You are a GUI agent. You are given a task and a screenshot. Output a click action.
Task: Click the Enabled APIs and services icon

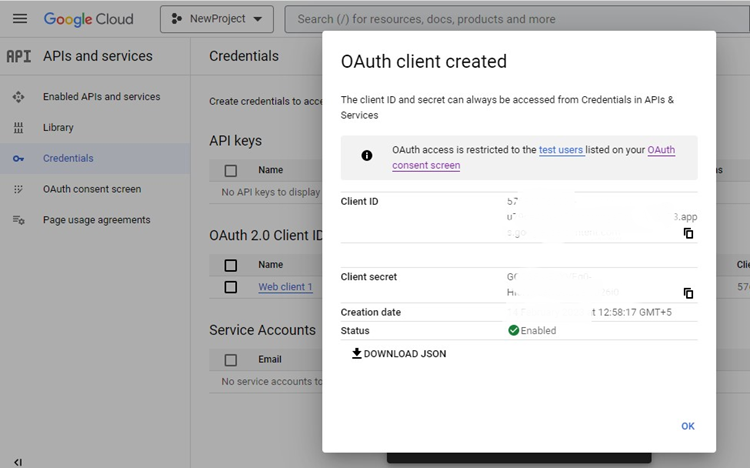[18, 97]
